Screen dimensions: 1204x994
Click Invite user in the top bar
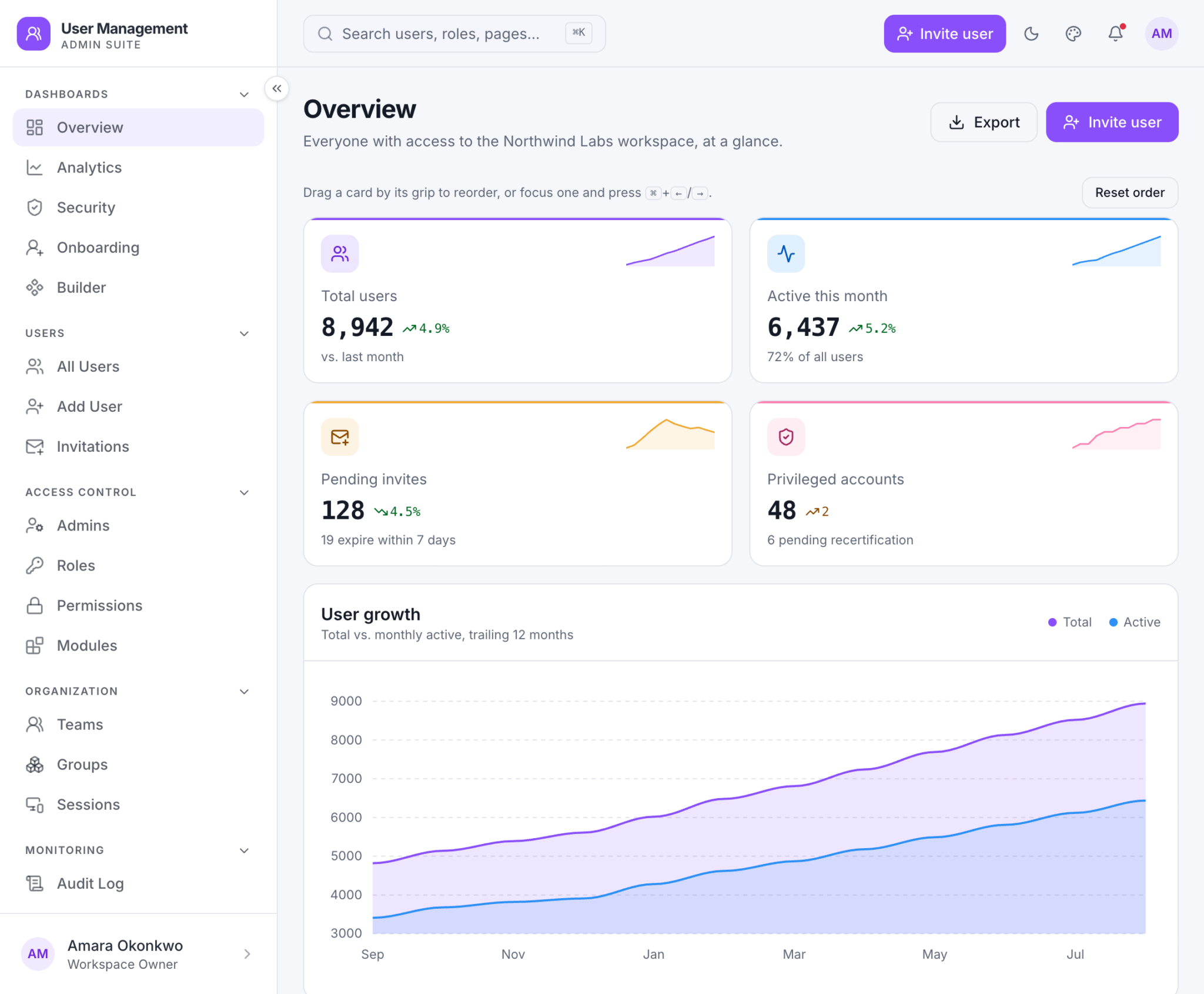coord(945,34)
